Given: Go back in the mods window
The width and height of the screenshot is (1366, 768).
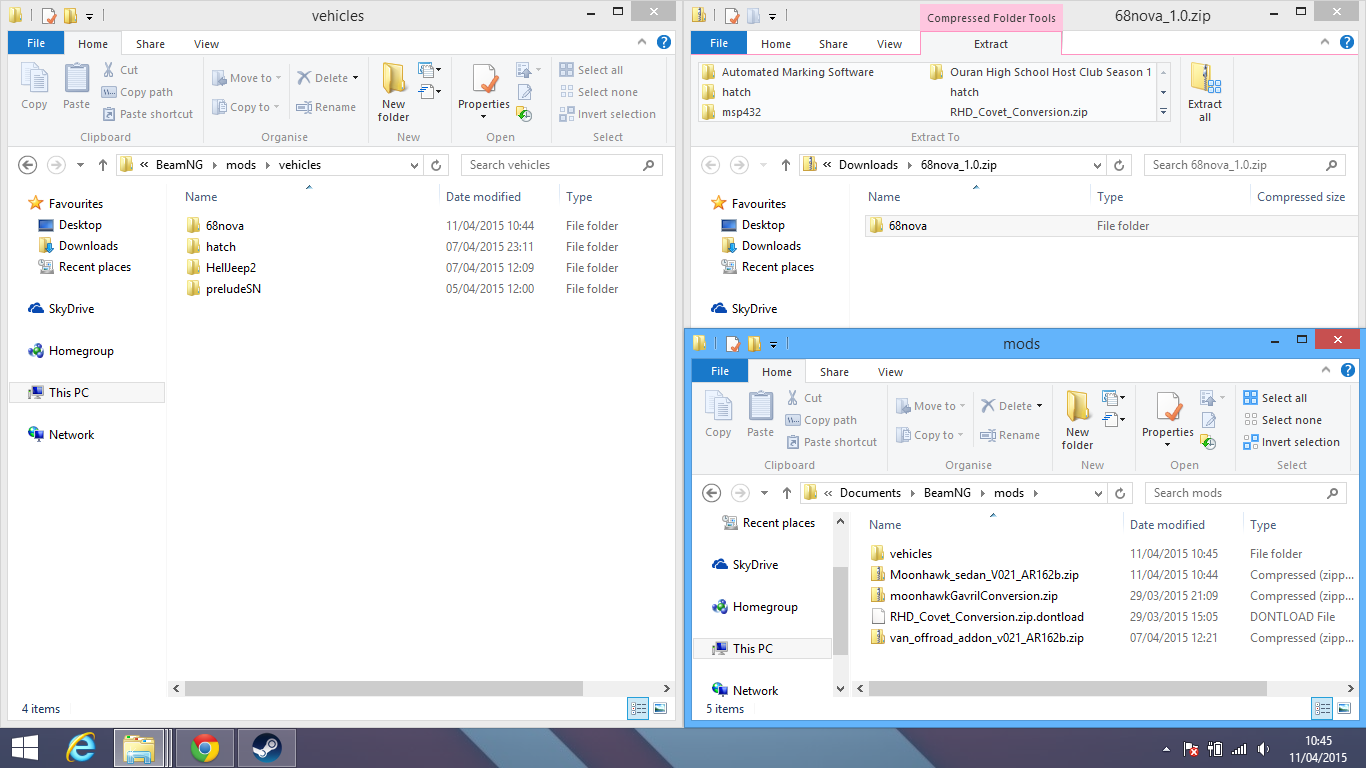Looking at the screenshot, I should [x=712, y=493].
